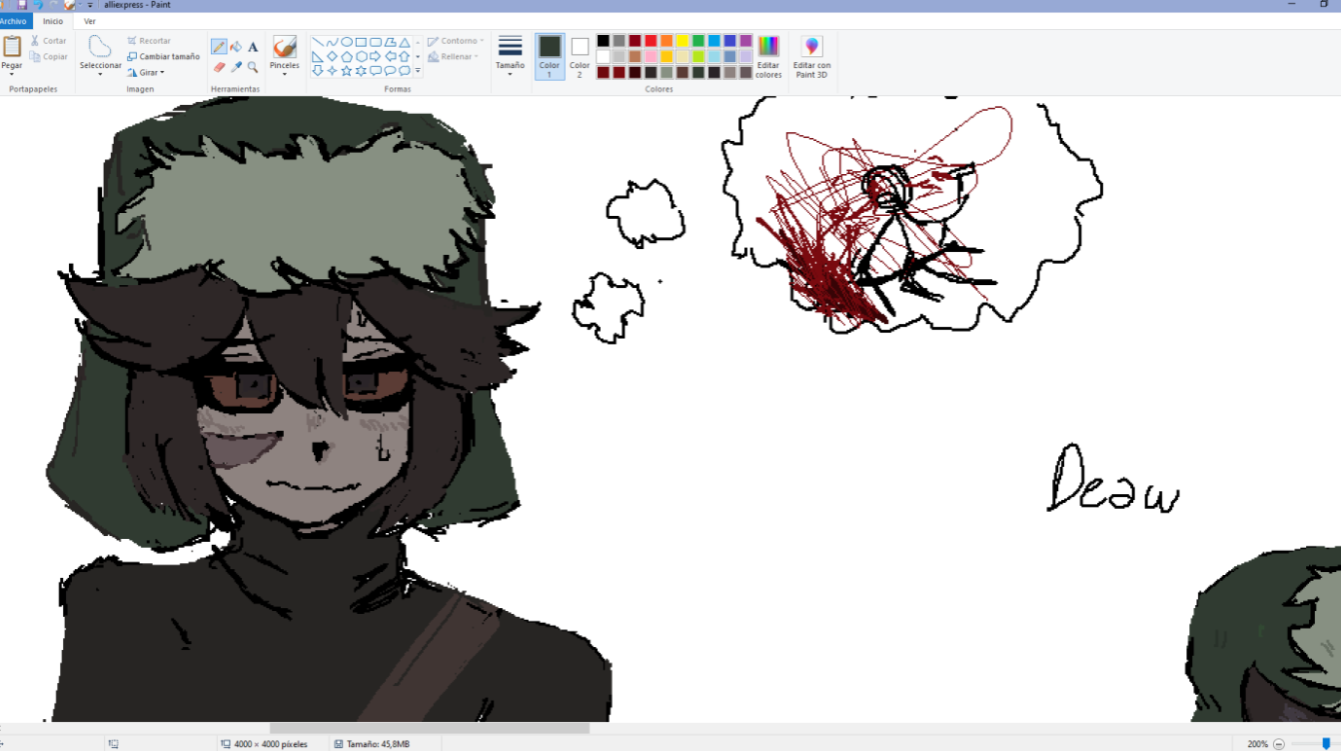Switch to the Ver tab
This screenshot has height=751, width=1341.
coord(90,21)
